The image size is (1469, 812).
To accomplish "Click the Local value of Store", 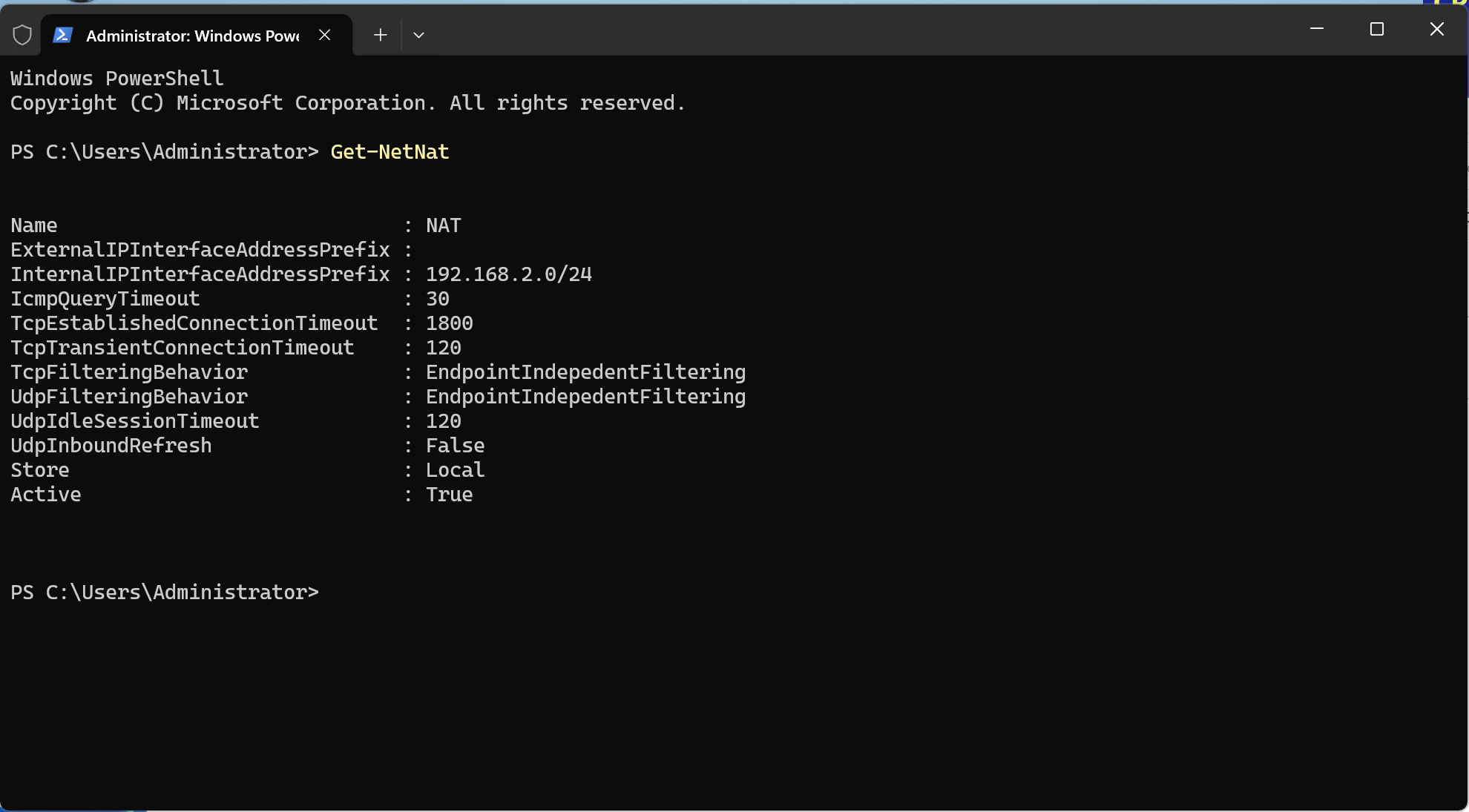I will (456, 470).
